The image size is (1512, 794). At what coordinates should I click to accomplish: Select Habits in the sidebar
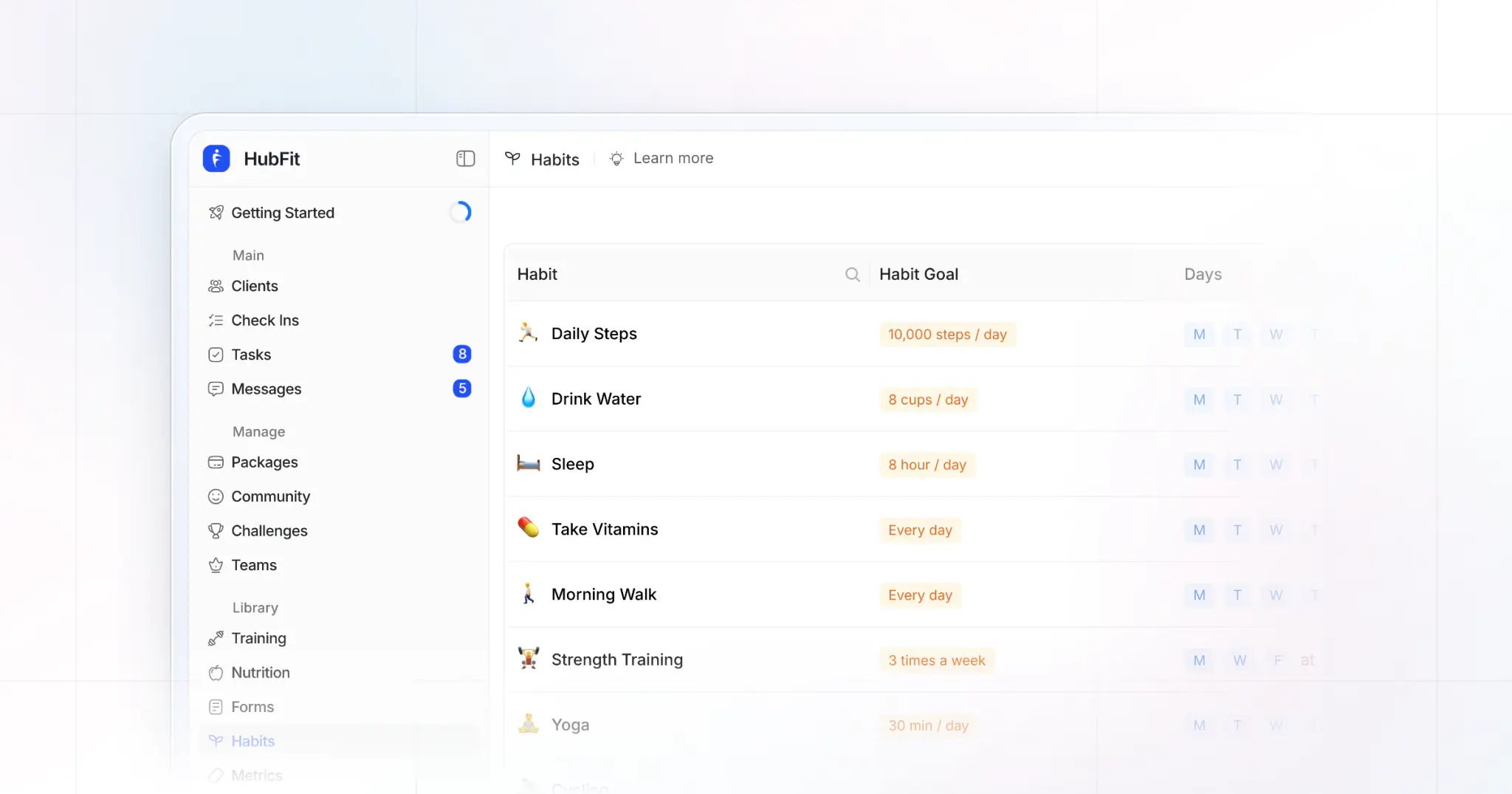(339, 741)
